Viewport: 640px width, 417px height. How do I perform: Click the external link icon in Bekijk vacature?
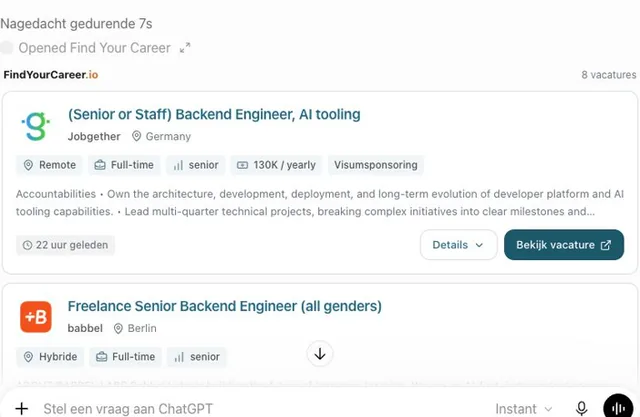(606, 245)
